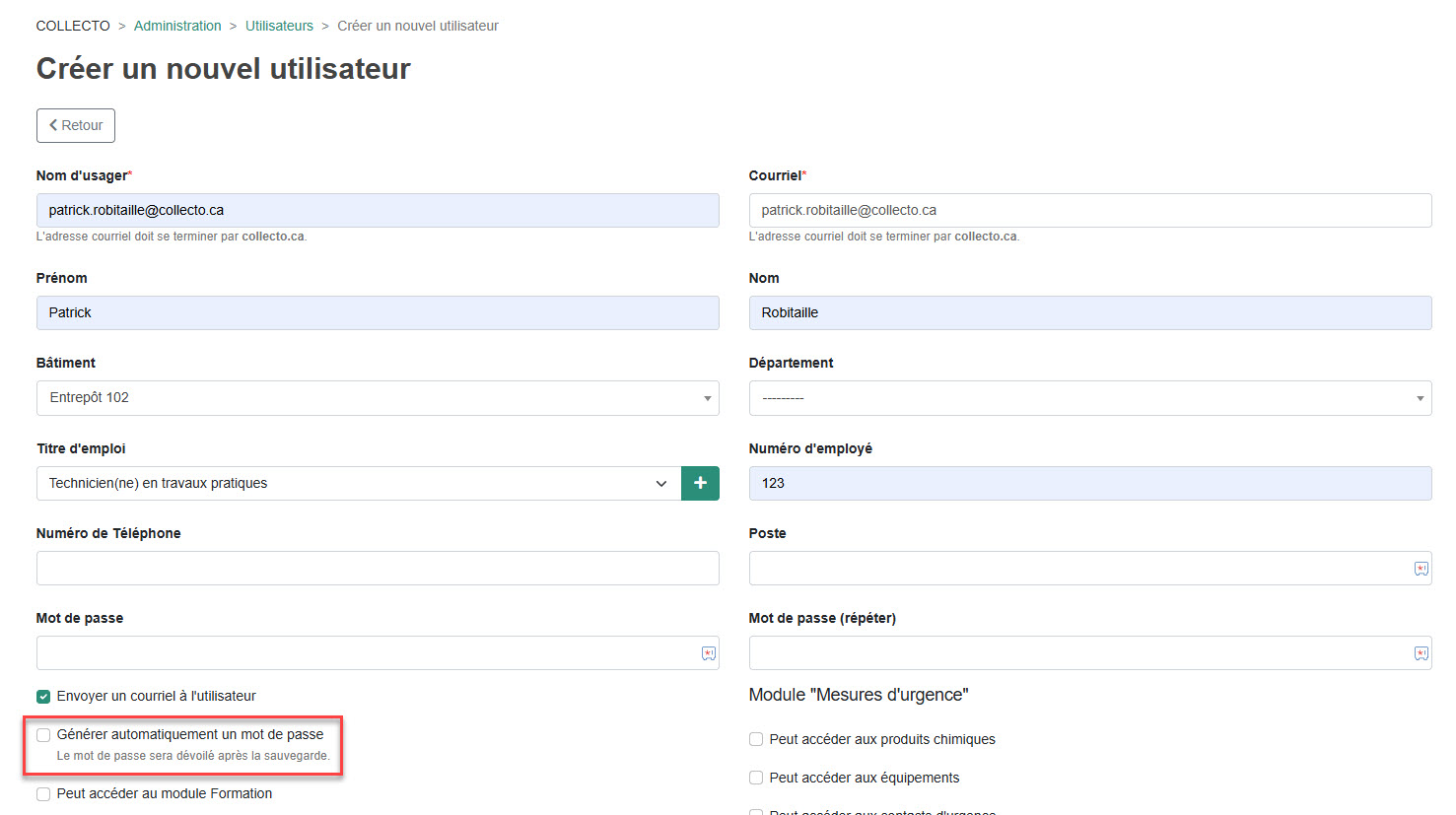Expand the Département dropdown

1089,398
